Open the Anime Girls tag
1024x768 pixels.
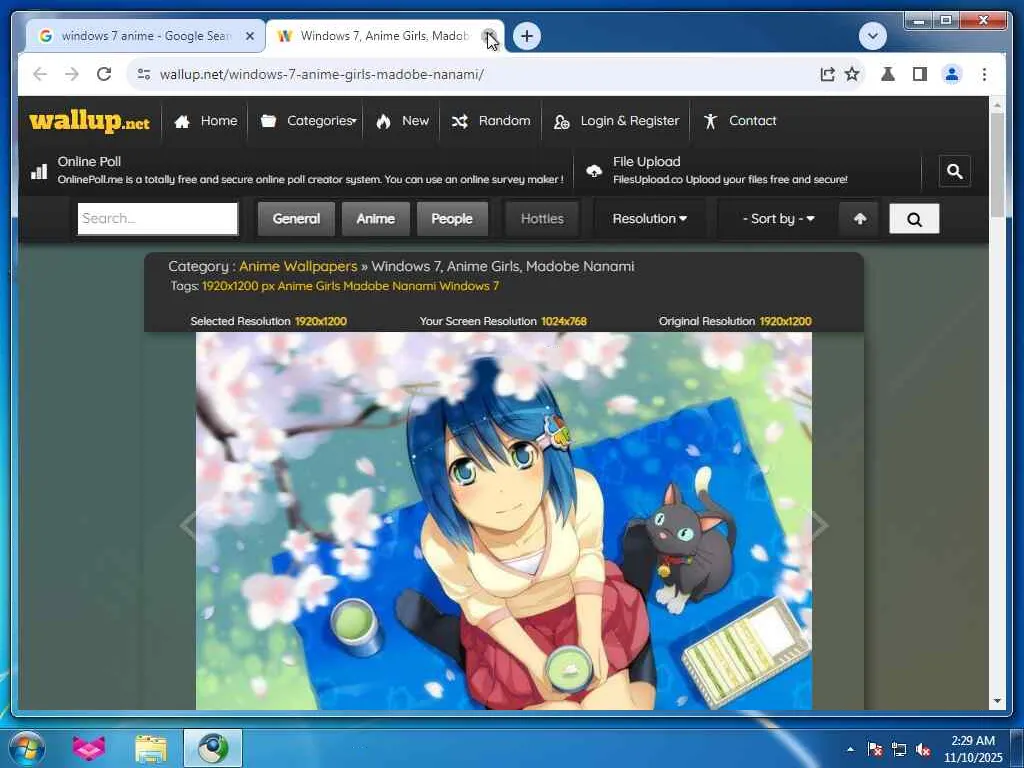point(308,286)
